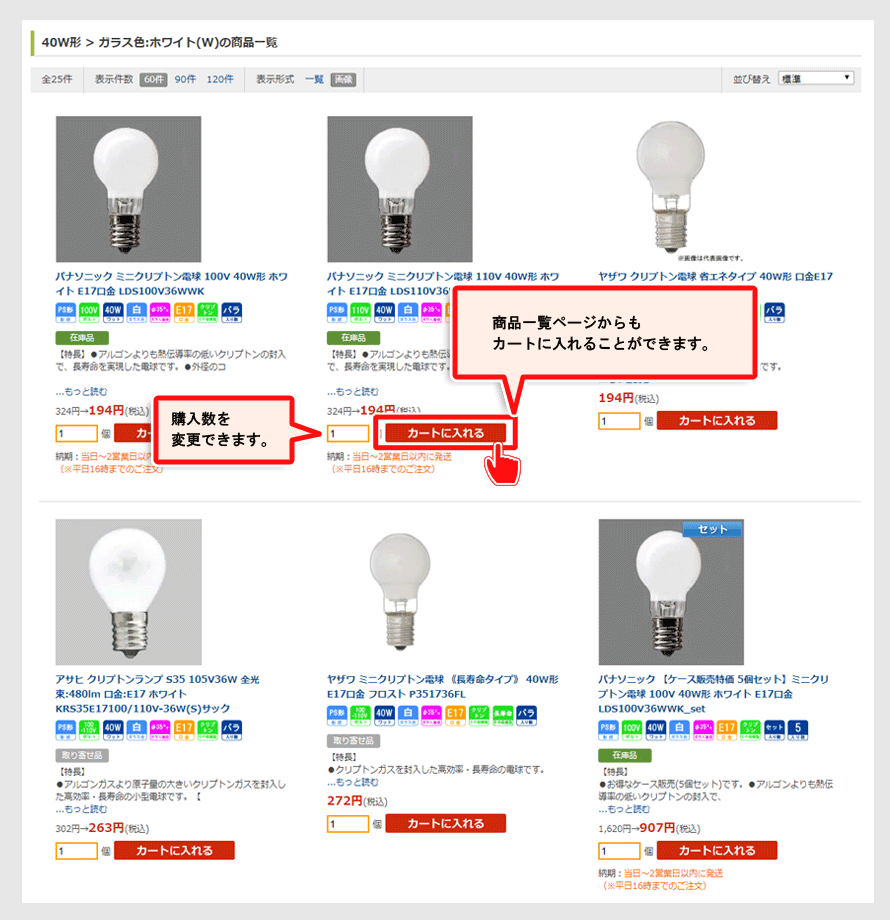Screen dimensions: 890x920
Task: Add Yazawa 省エネタイプ bulb to cart
Action: (717, 421)
